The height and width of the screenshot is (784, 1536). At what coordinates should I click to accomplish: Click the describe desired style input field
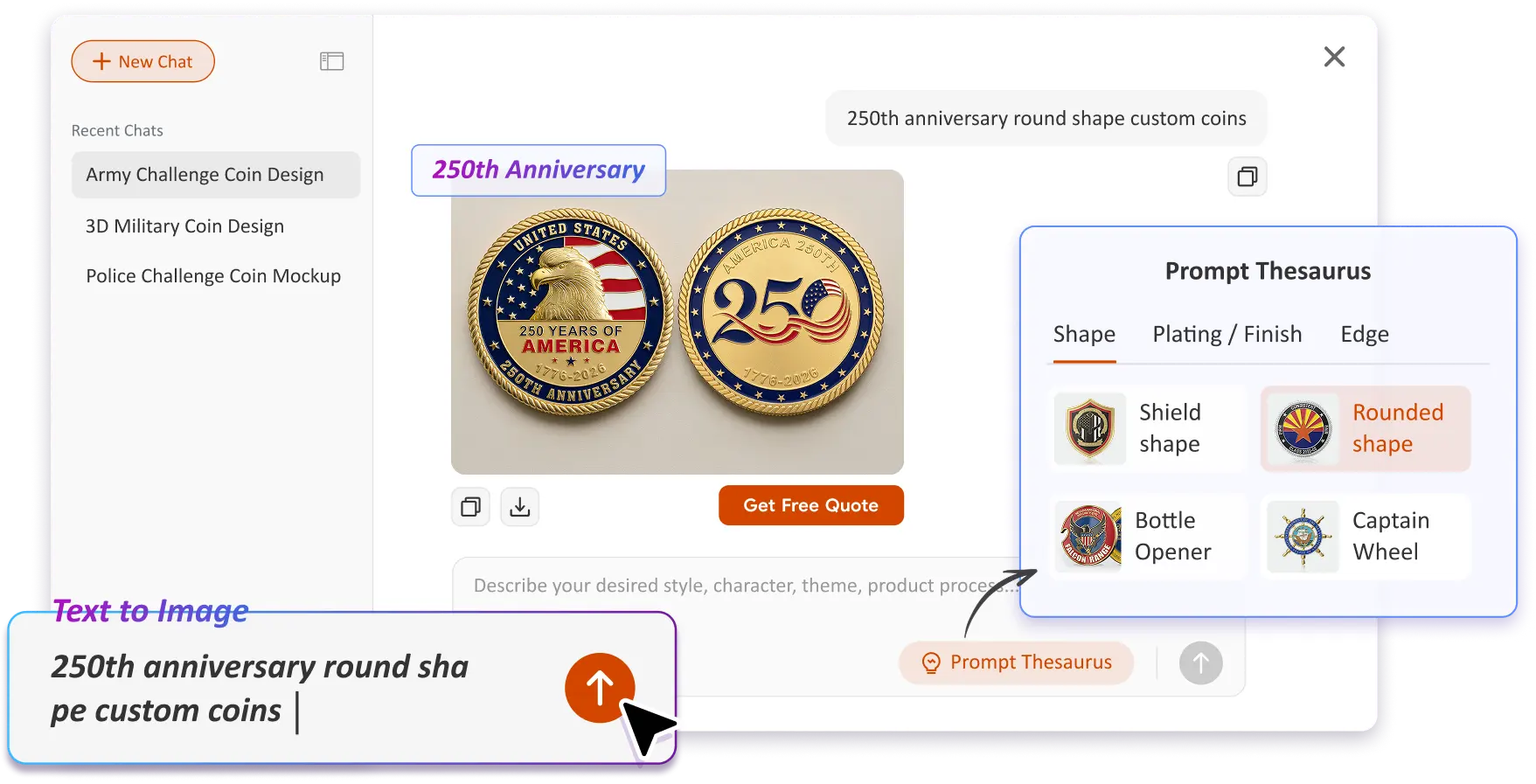[x=736, y=586]
